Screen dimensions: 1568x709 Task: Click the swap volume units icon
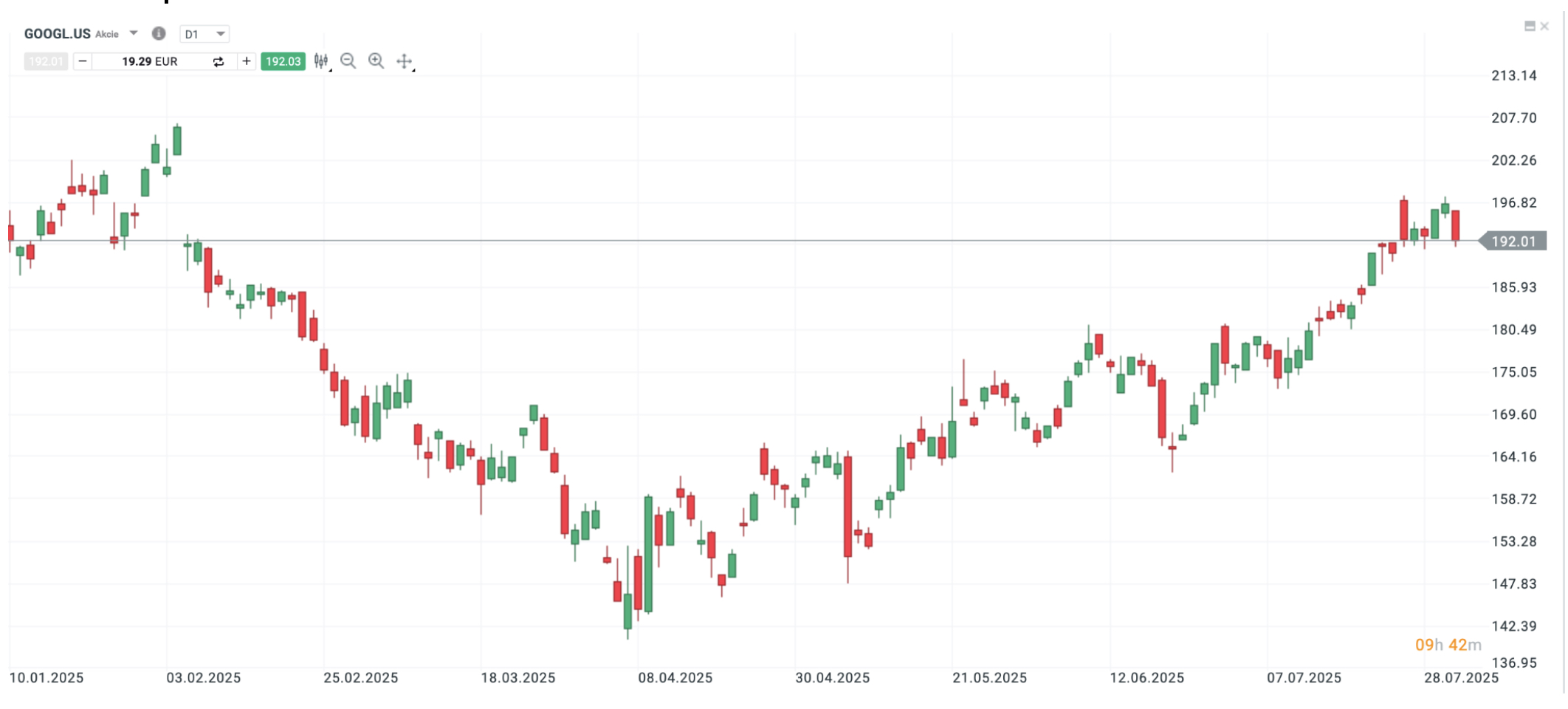tap(219, 62)
